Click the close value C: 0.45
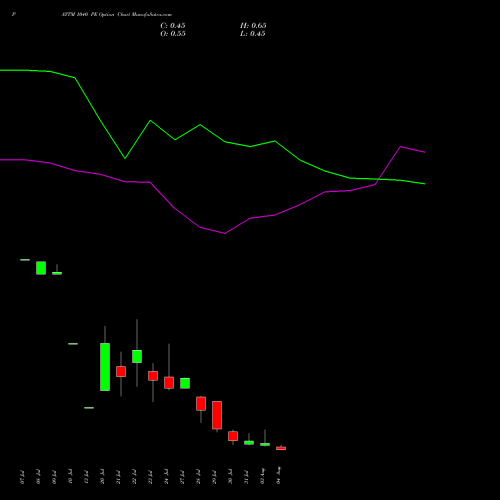This screenshot has width=500, height=500. point(173,26)
